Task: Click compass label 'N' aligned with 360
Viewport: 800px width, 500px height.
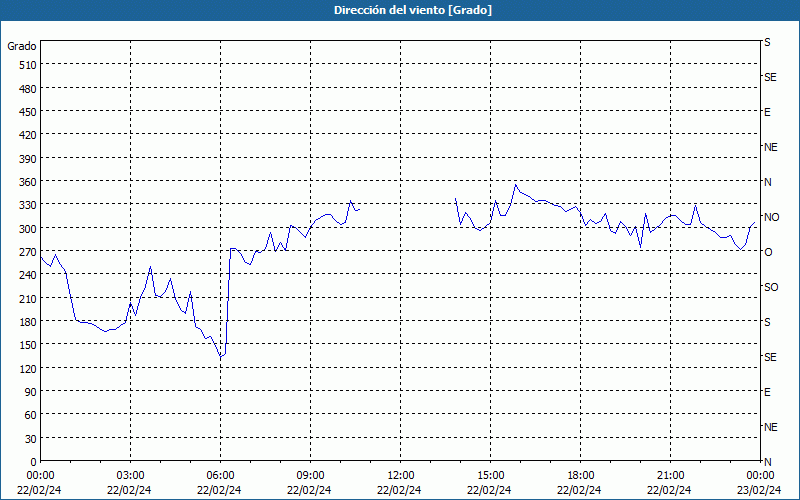Action: (x=768, y=182)
